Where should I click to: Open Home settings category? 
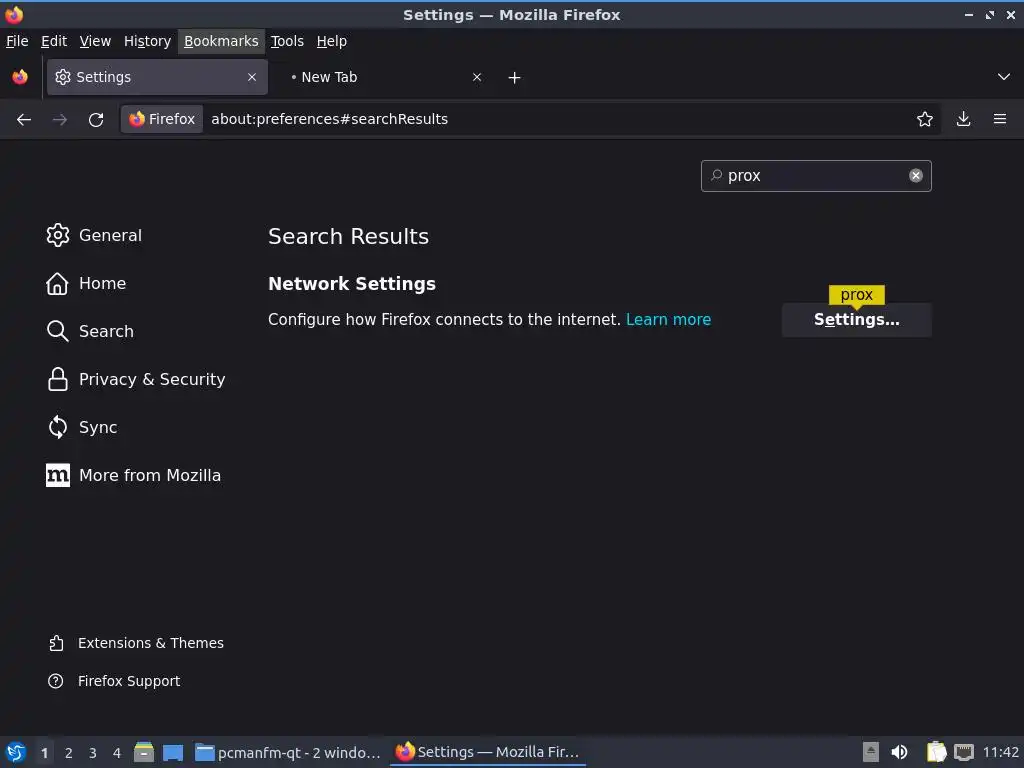86,283
